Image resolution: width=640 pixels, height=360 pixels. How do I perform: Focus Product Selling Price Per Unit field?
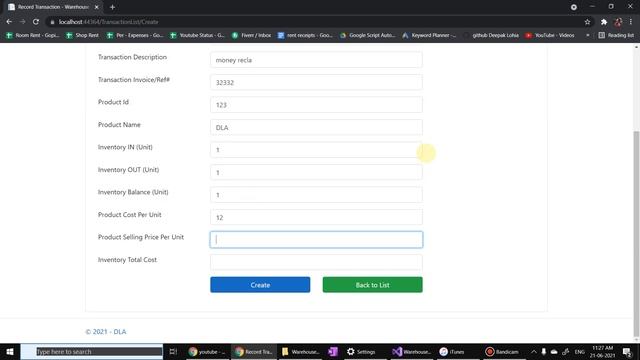(x=316, y=240)
